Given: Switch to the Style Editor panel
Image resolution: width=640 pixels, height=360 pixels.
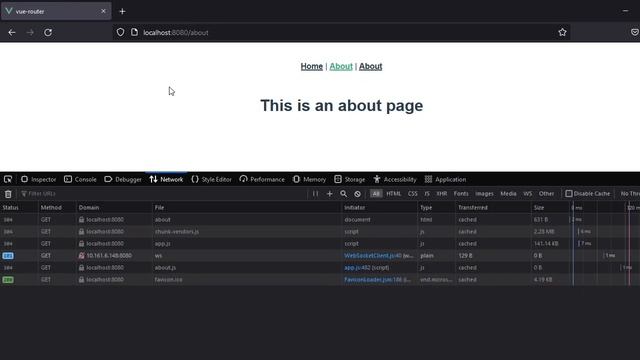Looking at the screenshot, I should coord(211,180).
